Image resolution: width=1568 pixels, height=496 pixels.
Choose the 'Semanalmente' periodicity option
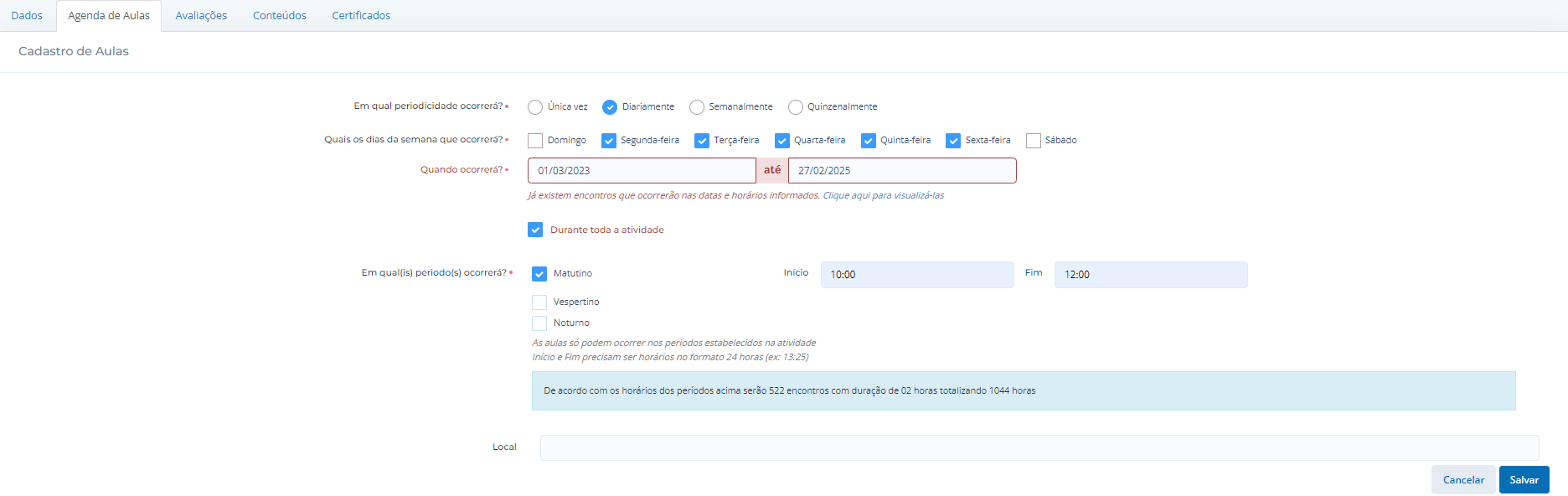[697, 107]
